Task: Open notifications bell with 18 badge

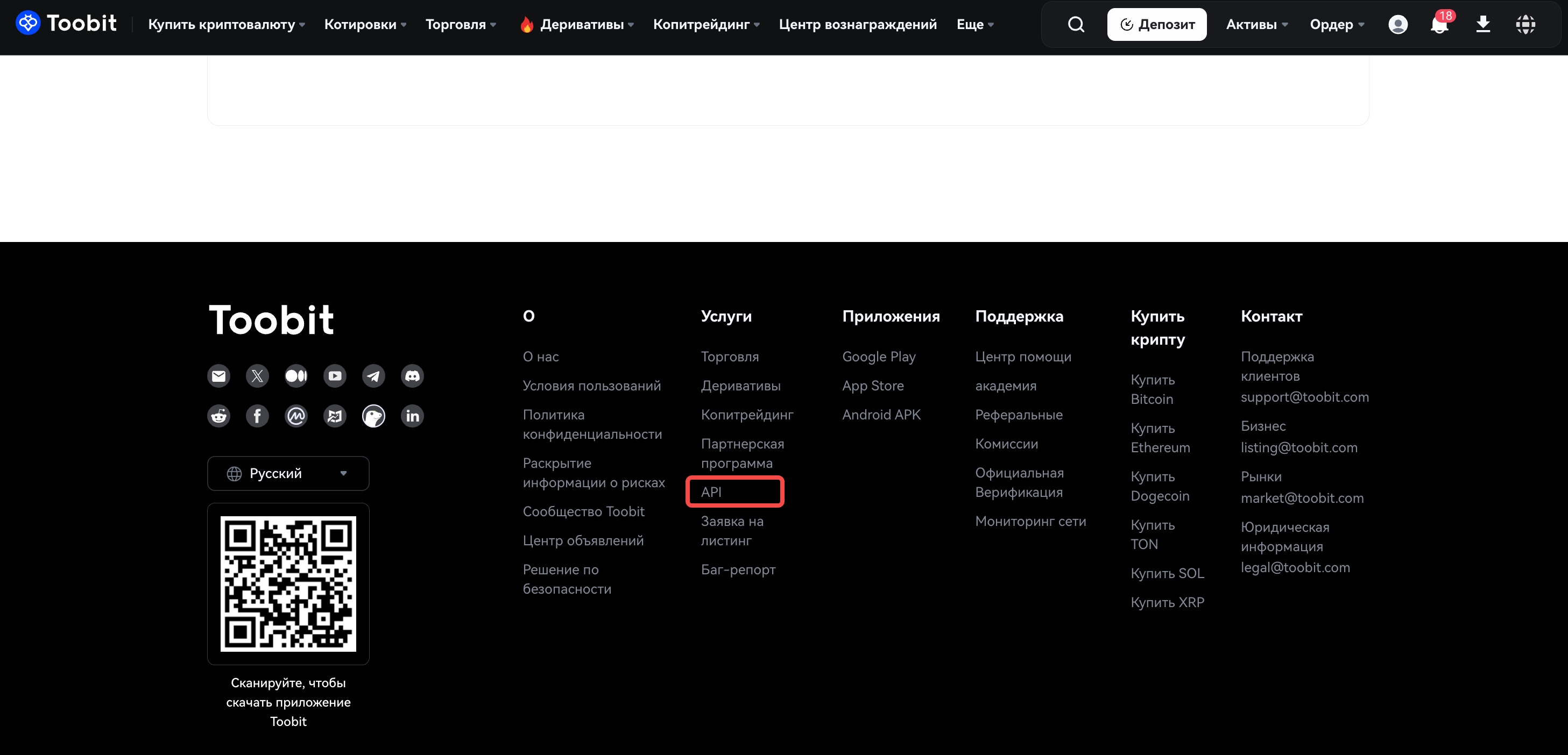Action: tap(1439, 24)
